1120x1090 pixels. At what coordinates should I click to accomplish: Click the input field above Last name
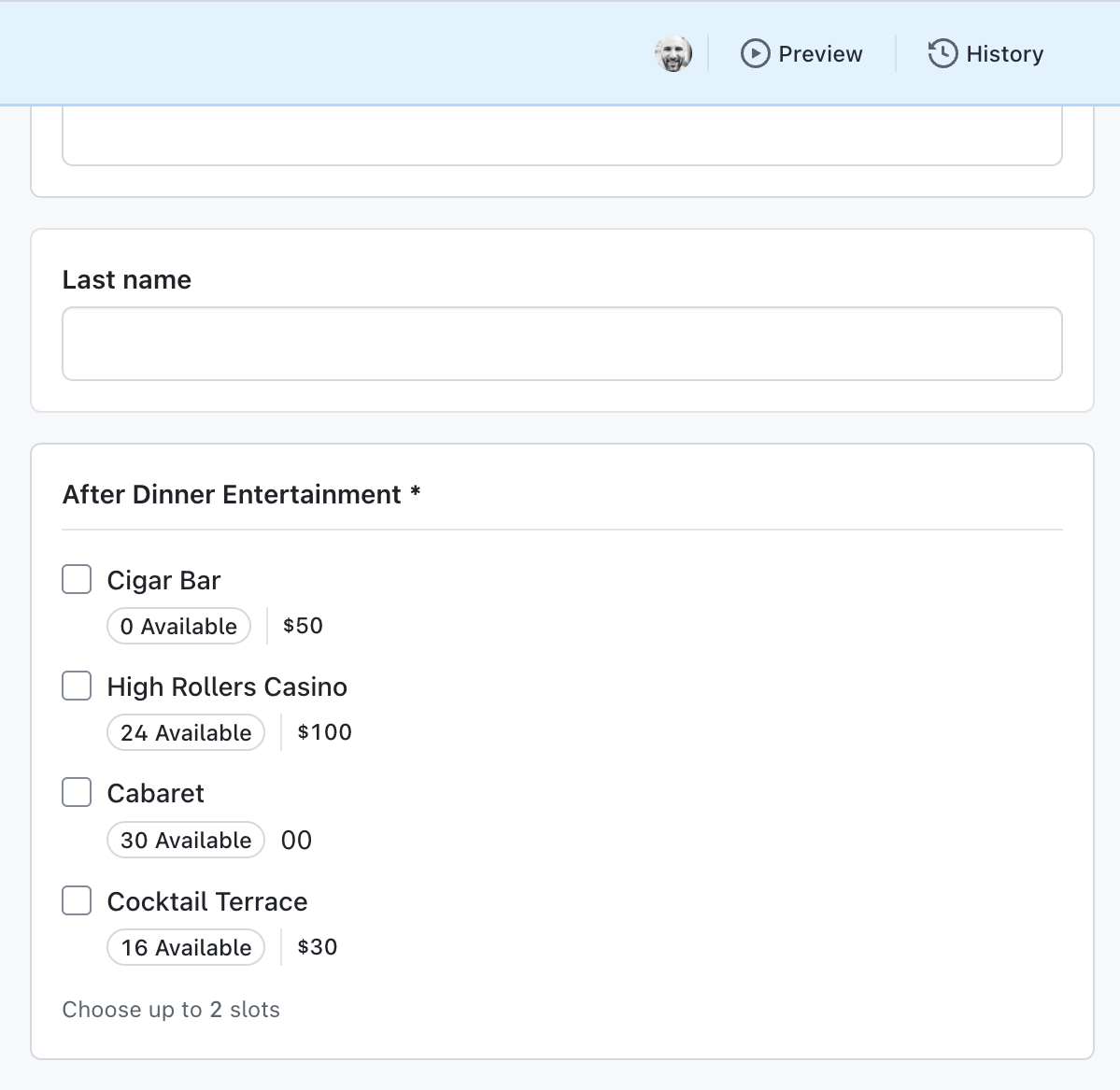(x=562, y=135)
